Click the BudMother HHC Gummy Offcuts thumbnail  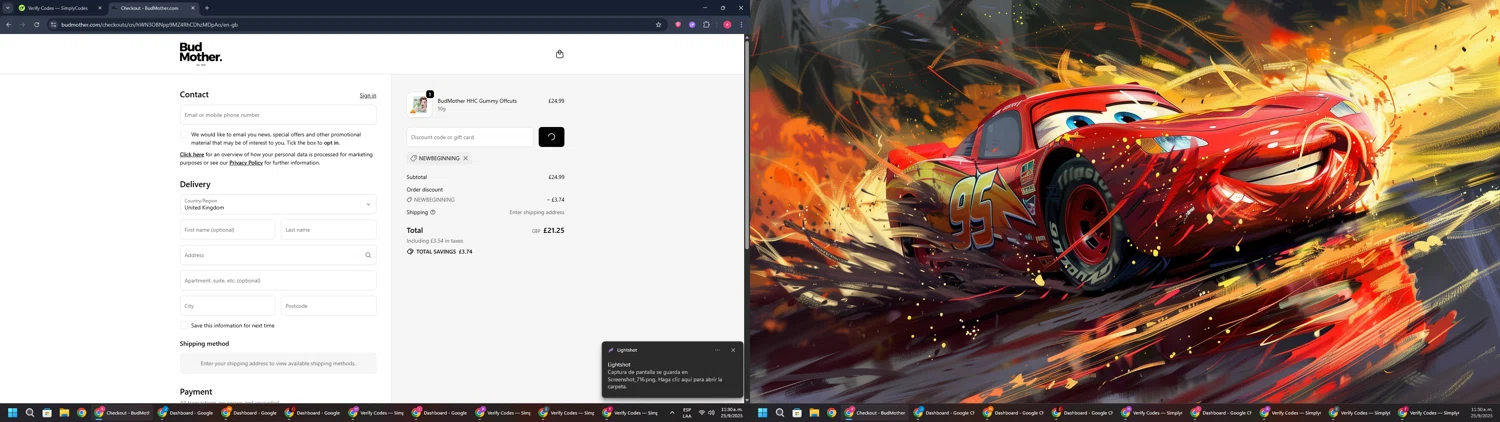click(419, 104)
